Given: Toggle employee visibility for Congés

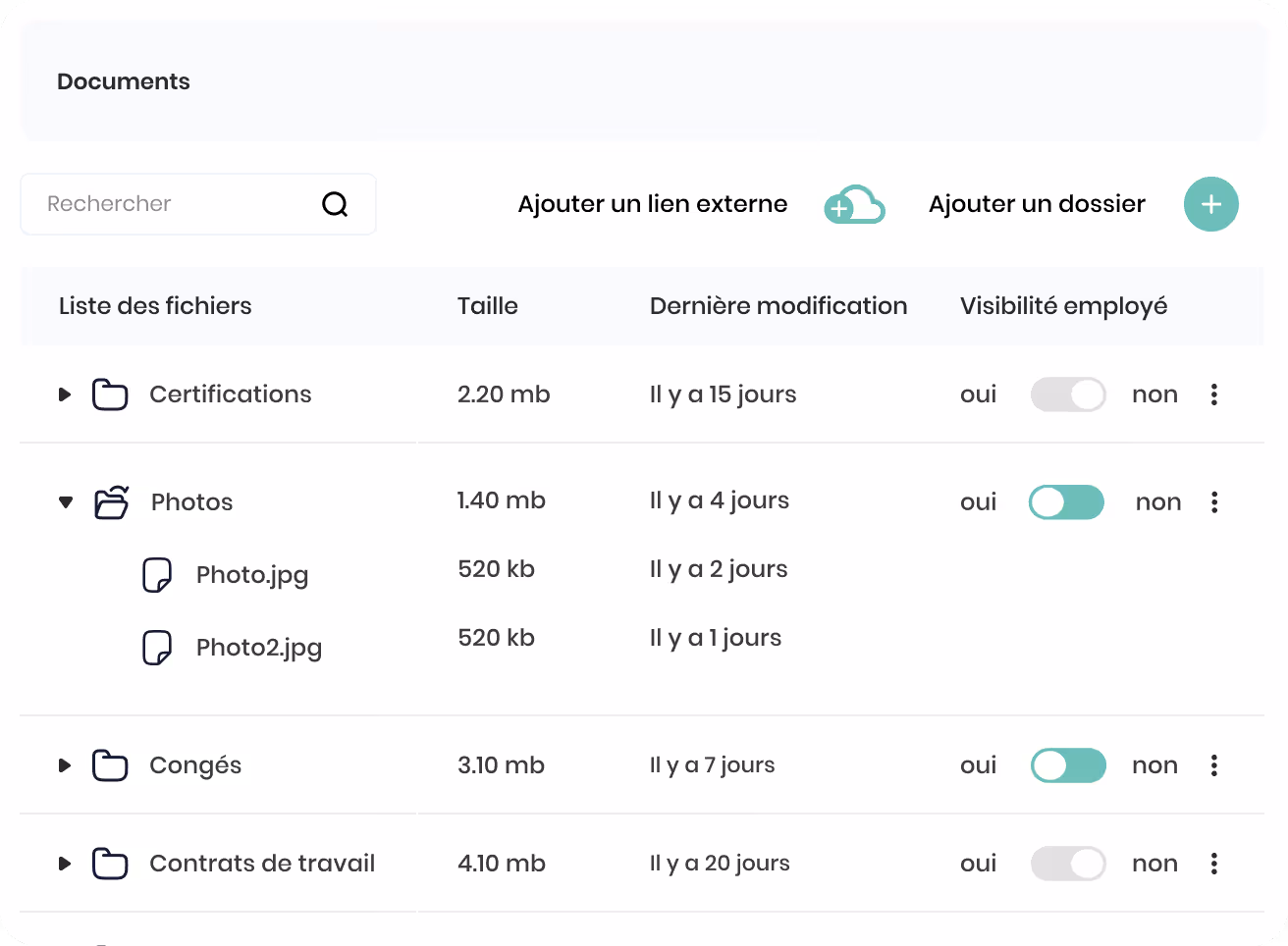Looking at the screenshot, I should pos(1068,765).
